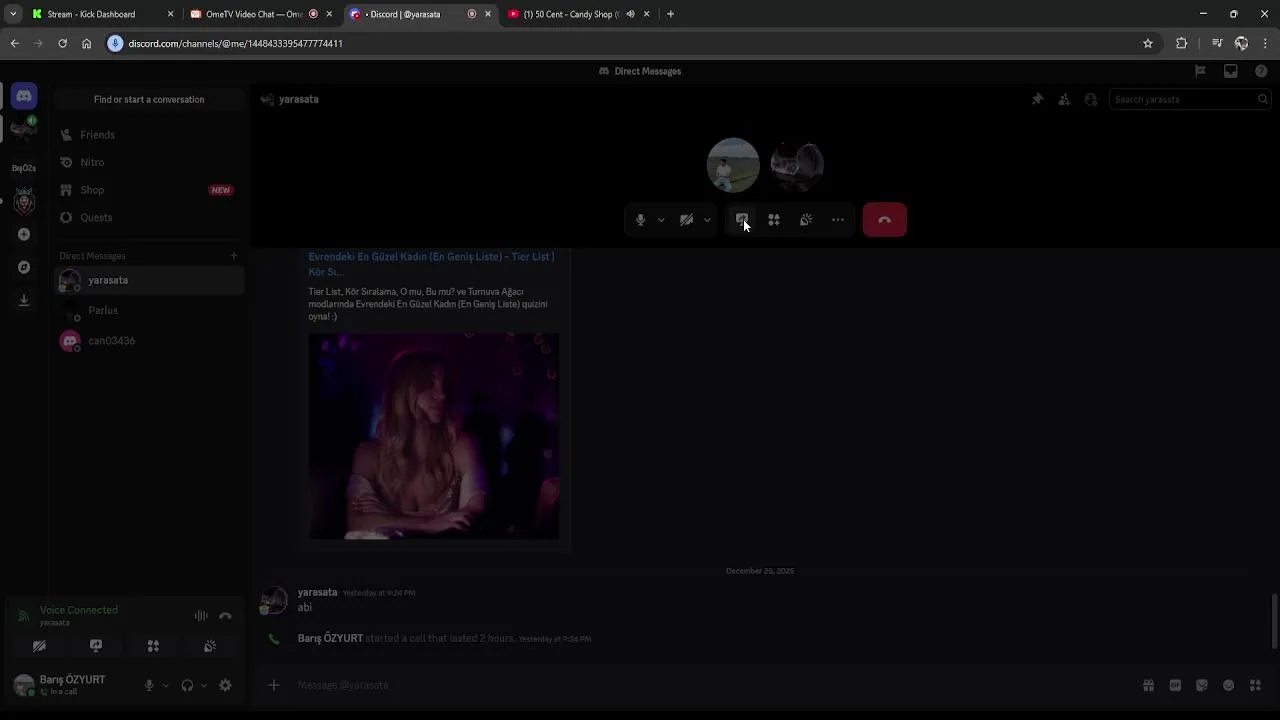Viewport: 1280px width, 720px height.
Task: Open soundboard in Voice Connected panel
Action: tap(210, 646)
